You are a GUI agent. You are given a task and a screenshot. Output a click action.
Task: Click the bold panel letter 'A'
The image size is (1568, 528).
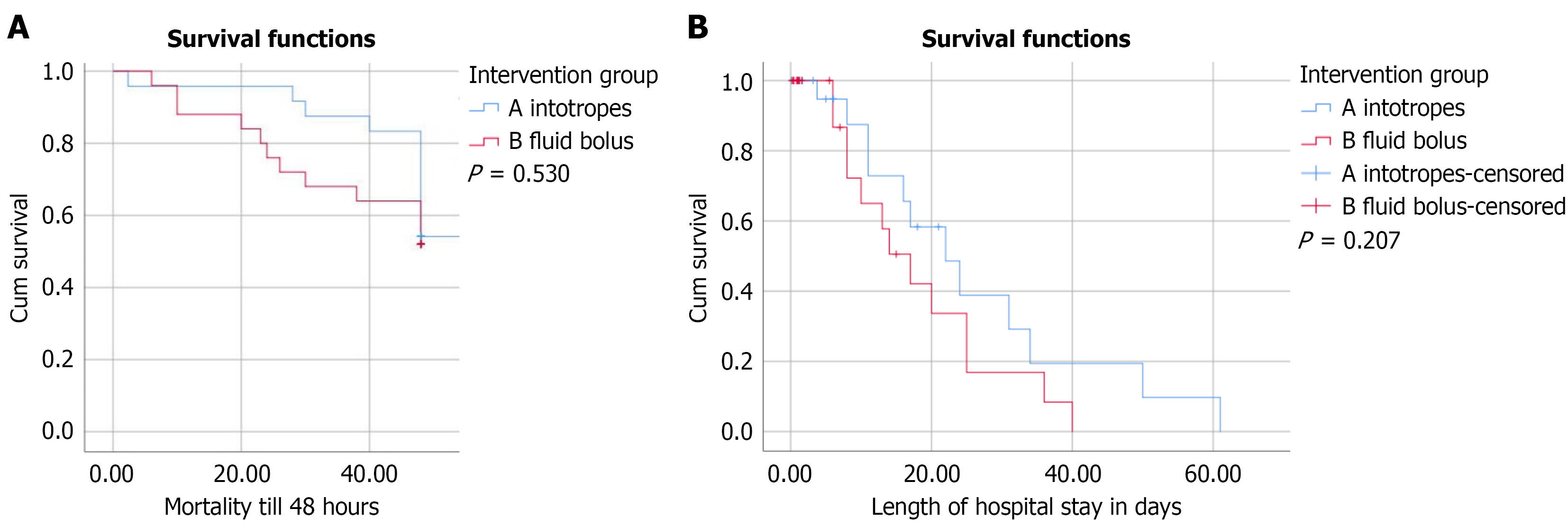pos(18,28)
